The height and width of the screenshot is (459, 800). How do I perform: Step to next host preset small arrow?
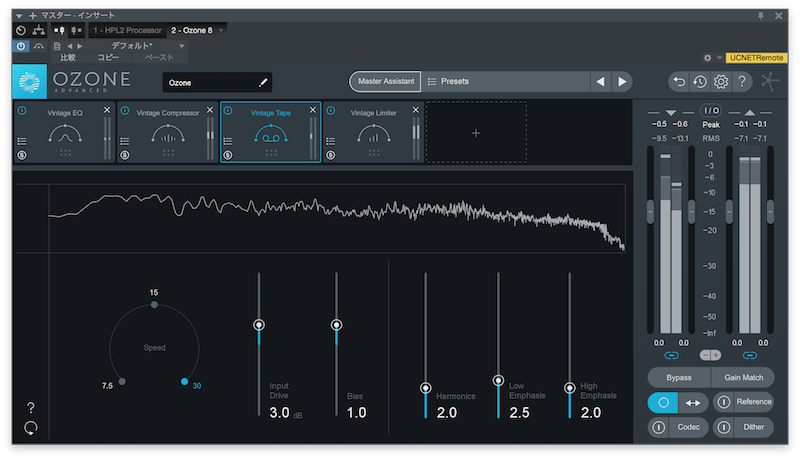coord(80,46)
